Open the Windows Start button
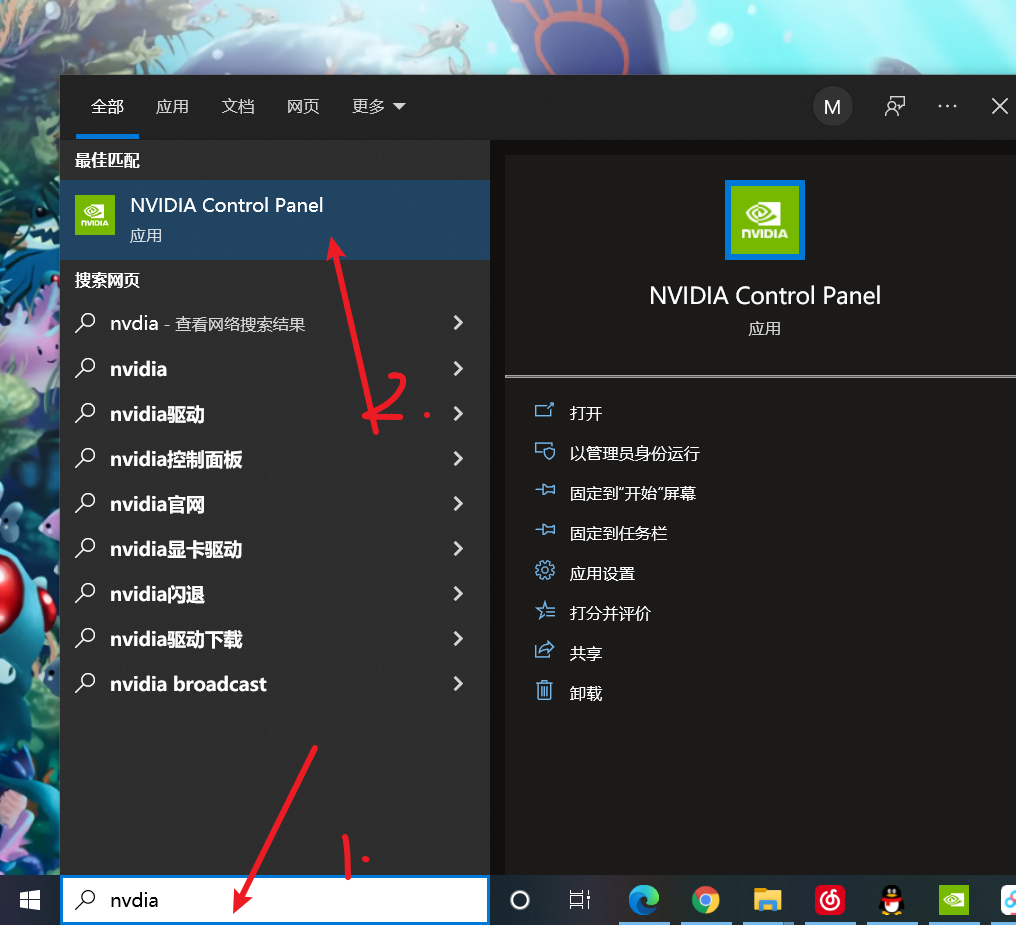Screen dimensions: 1016x925 30,900
